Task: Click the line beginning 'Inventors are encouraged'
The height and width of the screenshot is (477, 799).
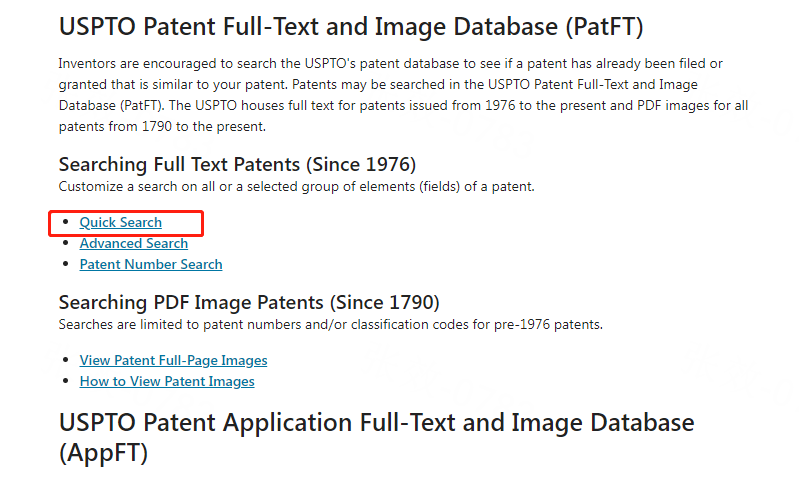Action: tap(390, 64)
